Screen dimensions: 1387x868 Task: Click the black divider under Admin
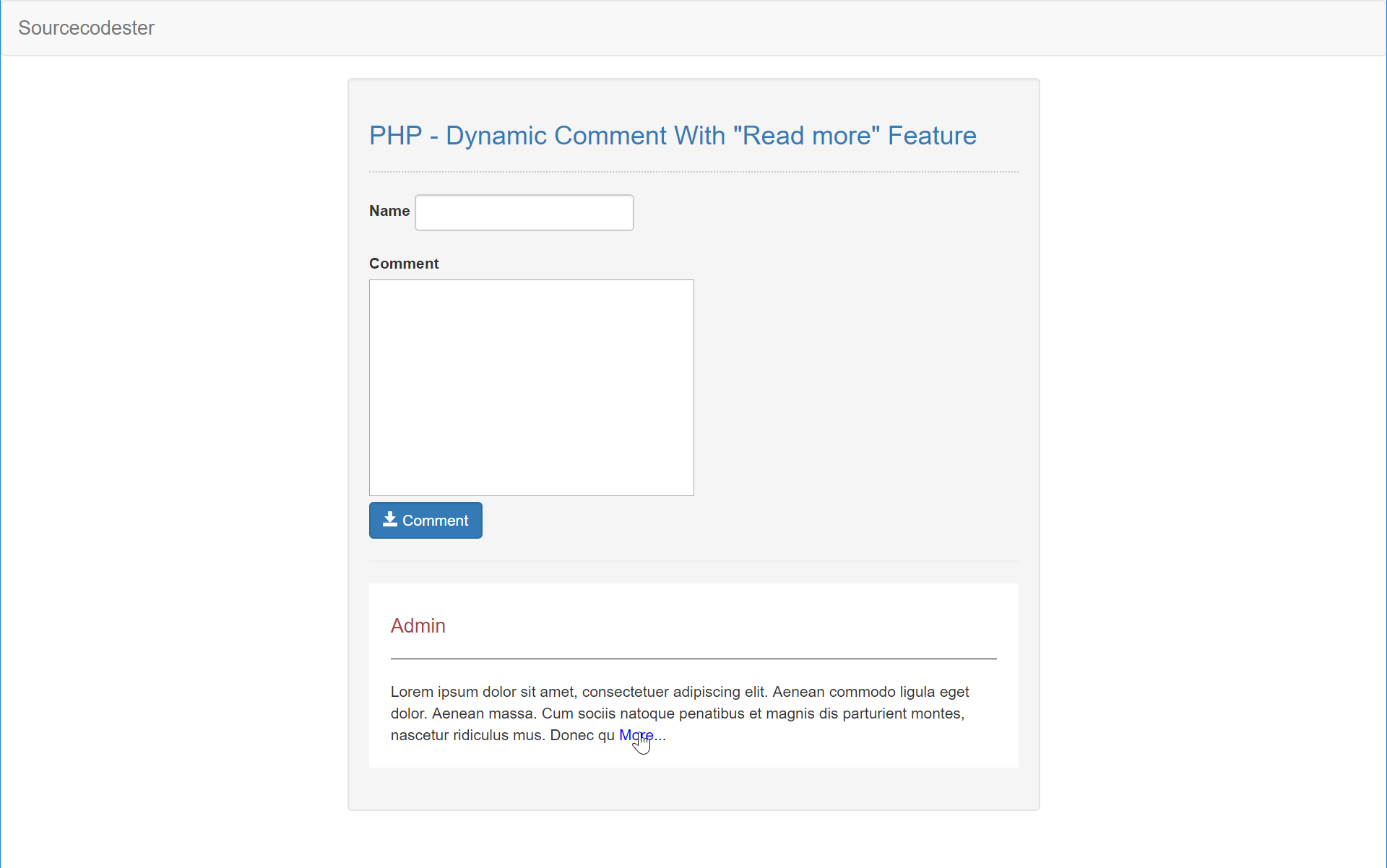693,659
